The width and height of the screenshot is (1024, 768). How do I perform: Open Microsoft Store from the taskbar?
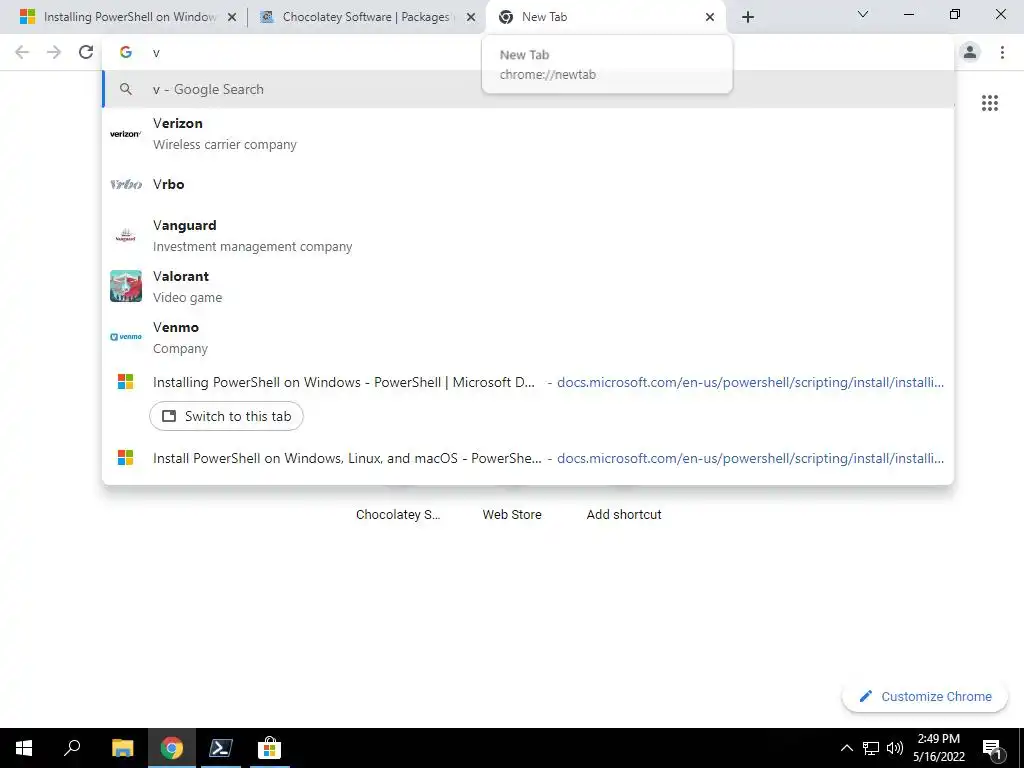(269, 748)
